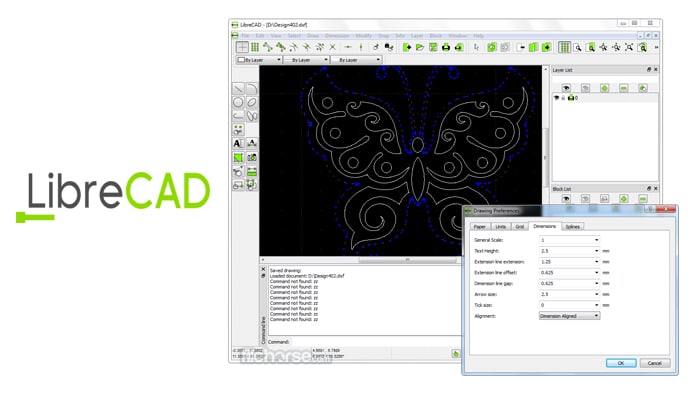The image size is (700, 400).
Task: Toggle the grid display button in toolbar
Action: pyautogui.click(x=565, y=47)
